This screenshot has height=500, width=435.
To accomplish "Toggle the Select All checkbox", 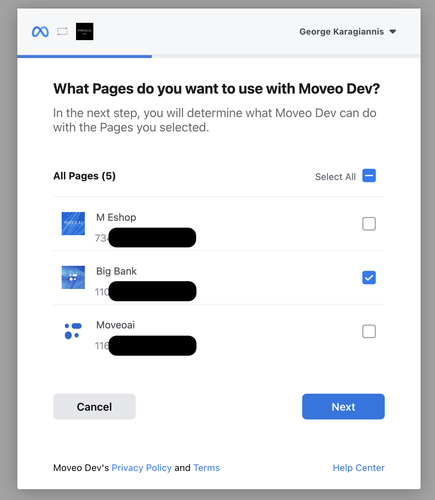I will coord(369,176).
